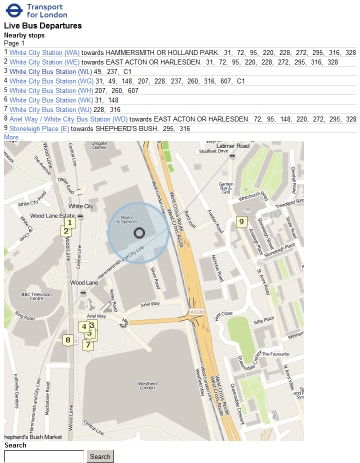Select map marker number 9
Image resolution: width=360 pixels, height=463 pixels.
point(242,222)
